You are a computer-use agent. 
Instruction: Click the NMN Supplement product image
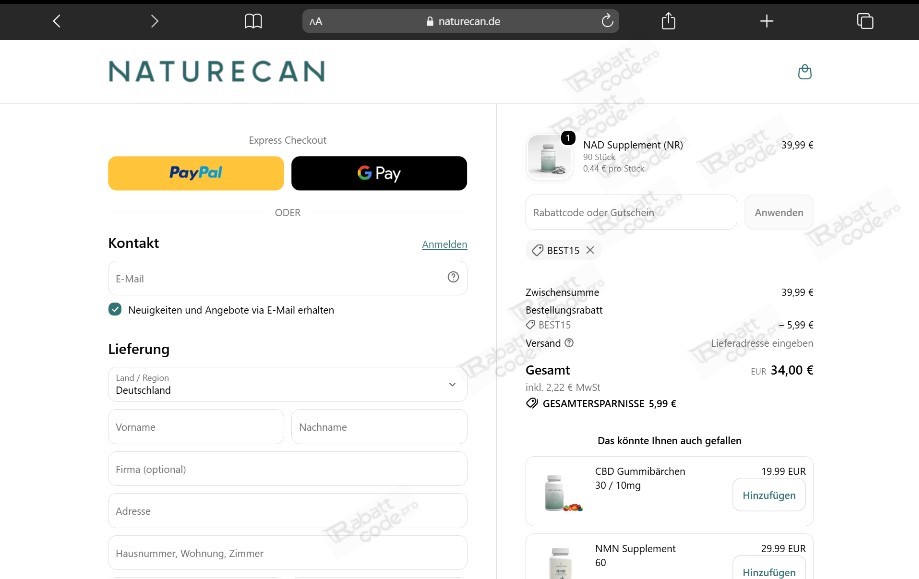click(561, 563)
